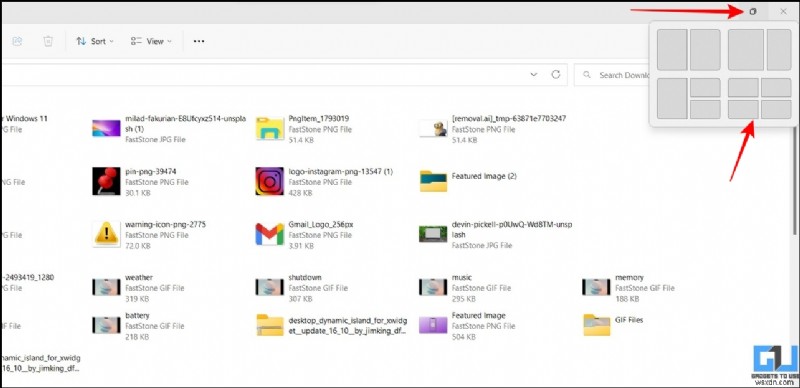Select the warning-icon-png-2775 warning icon
The height and width of the screenshot is (388, 800).
pos(106,234)
